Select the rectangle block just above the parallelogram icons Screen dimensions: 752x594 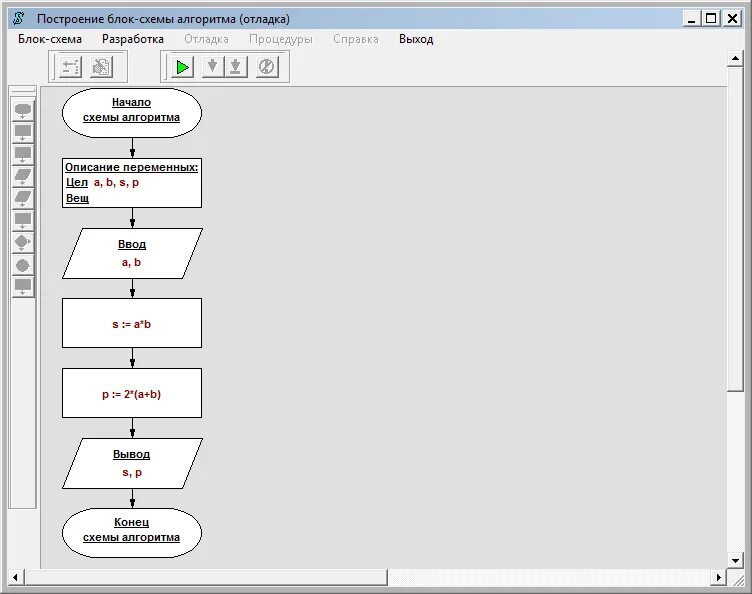[x=23, y=155]
